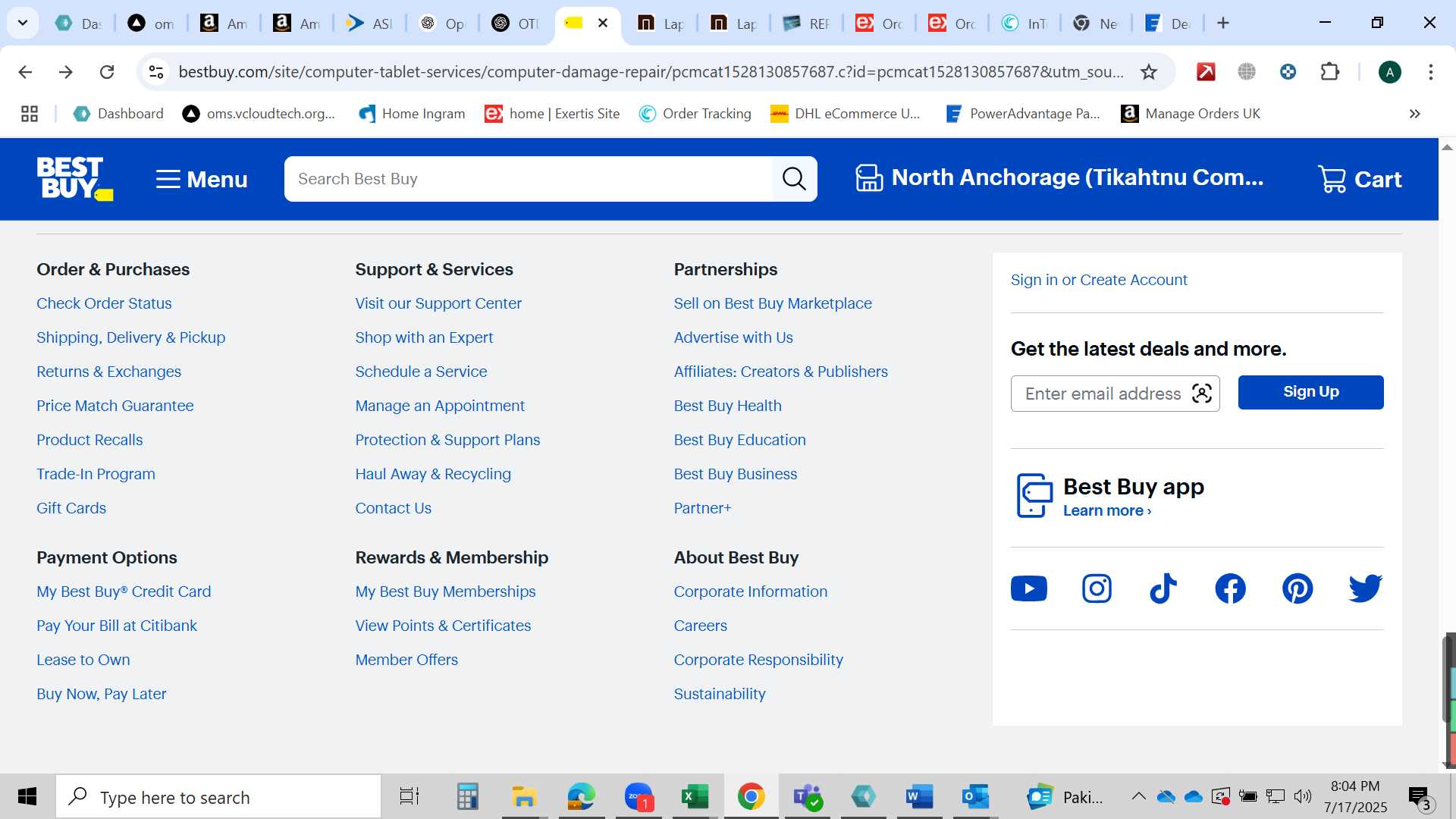Show hidden system tray icons

coord(1138,796)
